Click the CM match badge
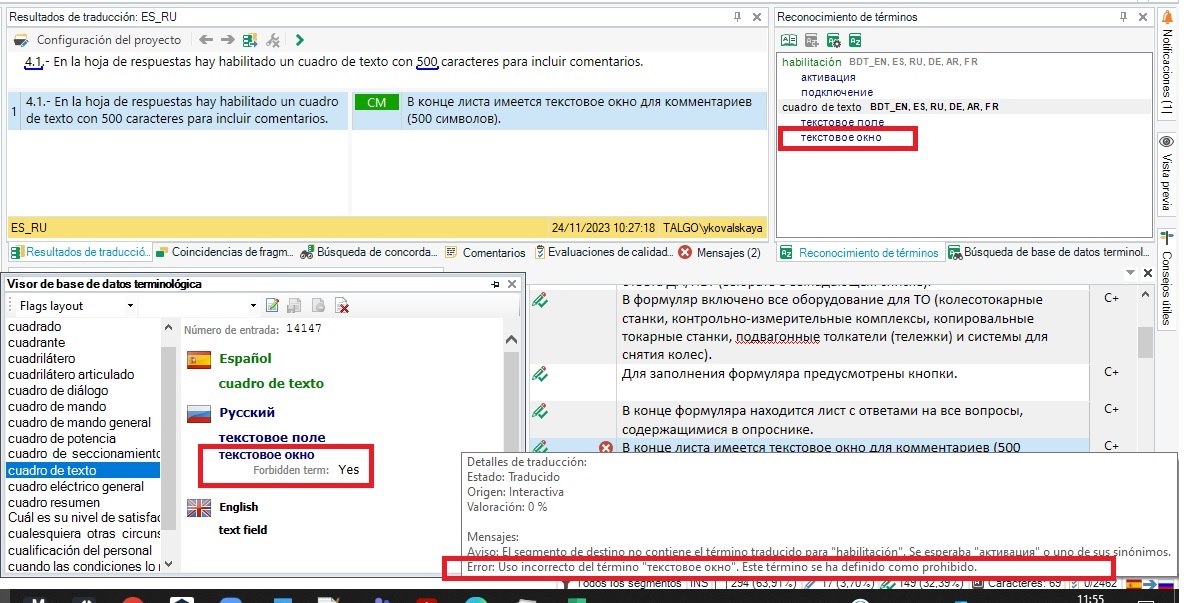The height and width of the screenshot is (603, 1191). 377,102
